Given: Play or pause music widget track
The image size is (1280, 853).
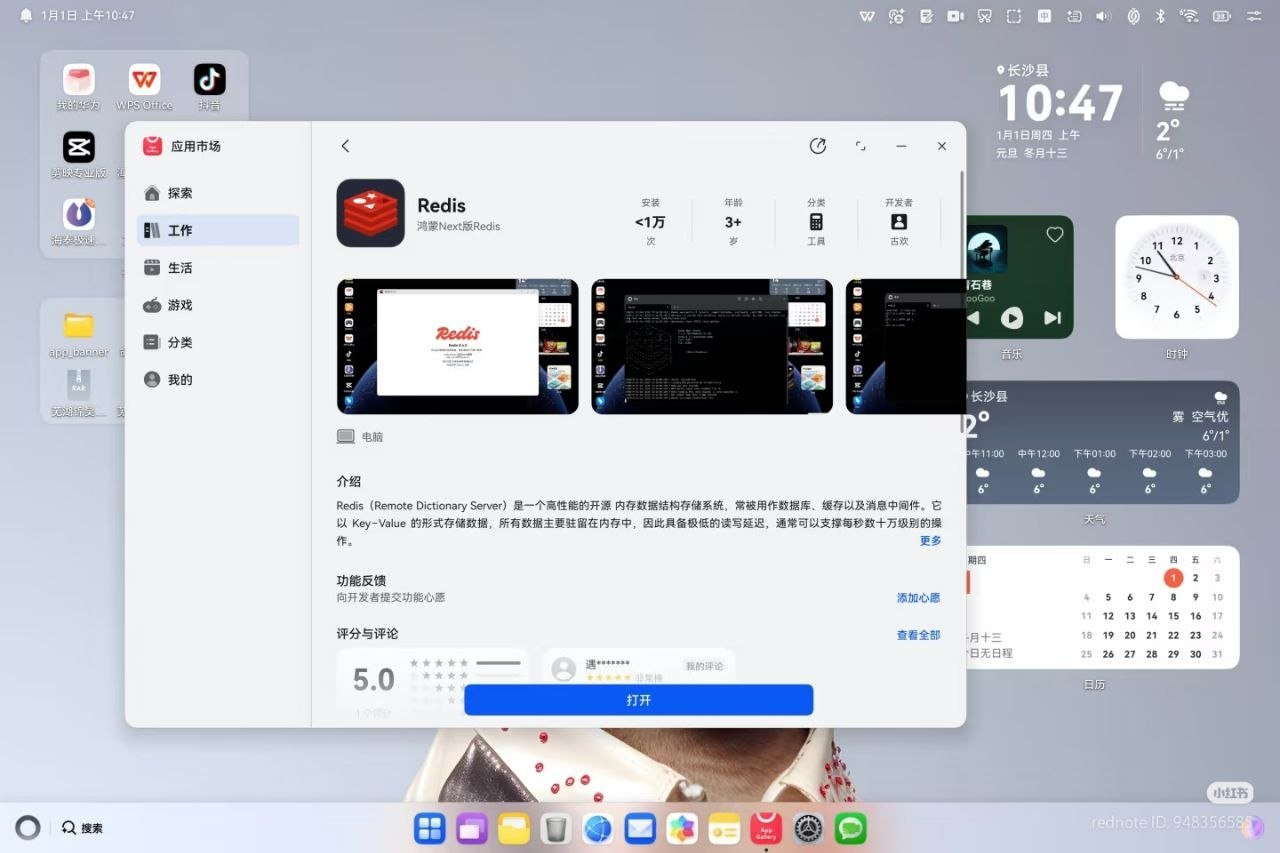Looking at the screenshot, I should [x=1012, y=318].
